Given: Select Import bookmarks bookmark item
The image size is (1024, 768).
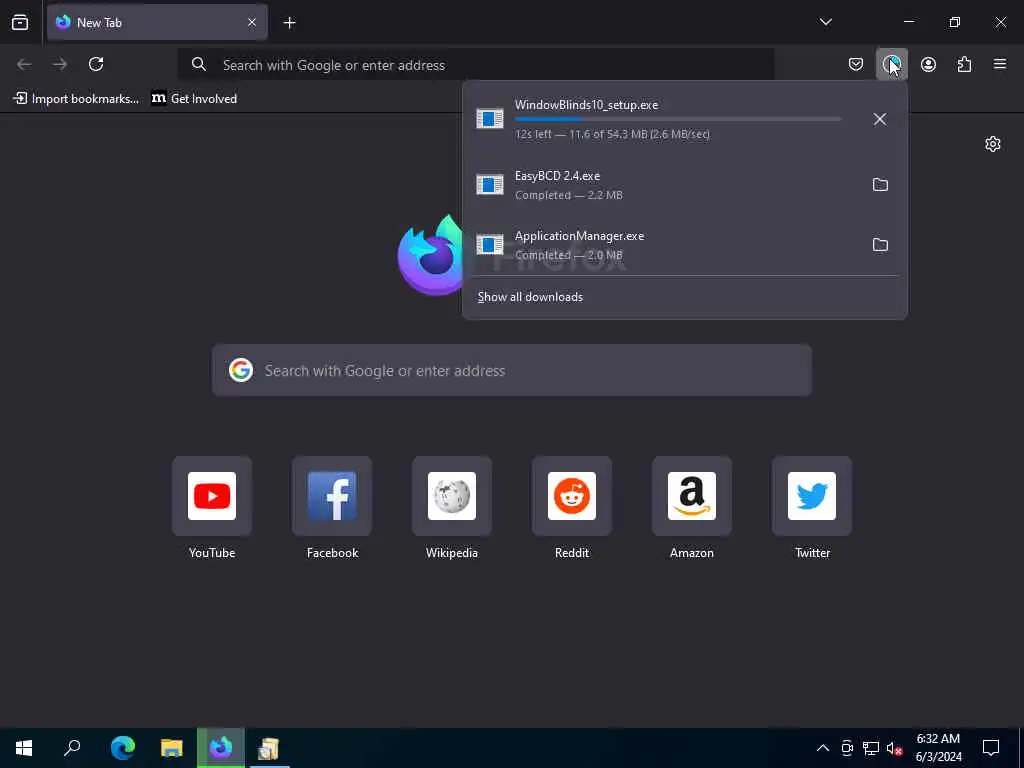Looking at the screenshot, I should point(76,99).
